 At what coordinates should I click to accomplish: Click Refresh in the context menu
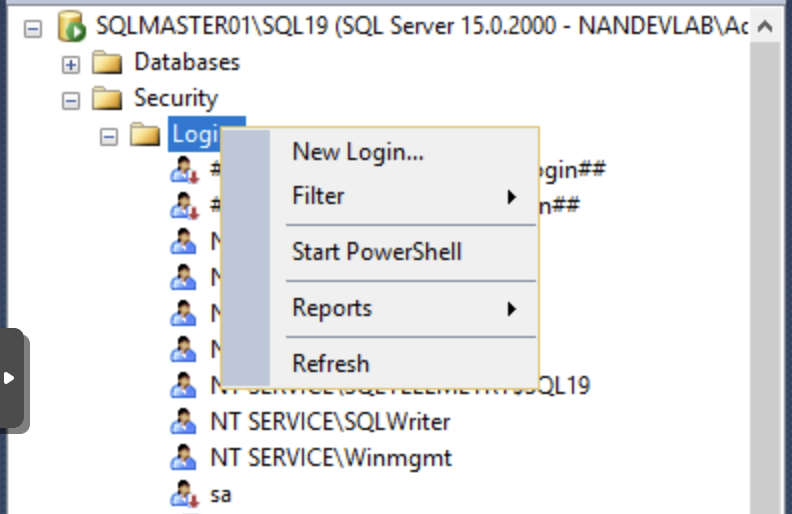[x=330, y=364]
